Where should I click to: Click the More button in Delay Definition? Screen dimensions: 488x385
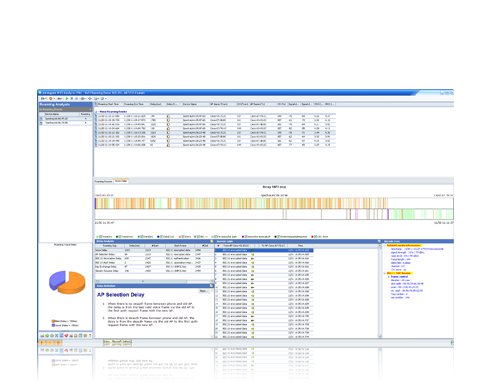203,291
